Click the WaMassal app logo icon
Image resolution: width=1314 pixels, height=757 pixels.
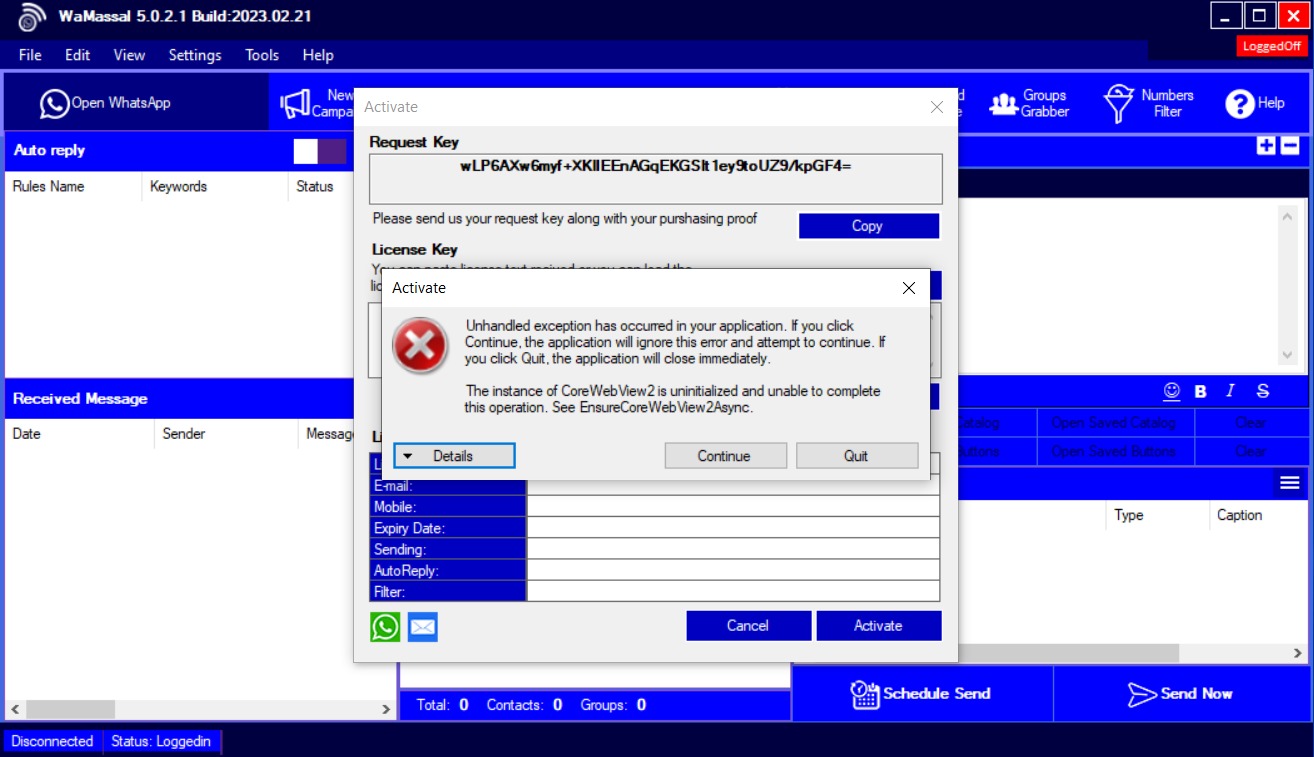click(x=32, y=18)
